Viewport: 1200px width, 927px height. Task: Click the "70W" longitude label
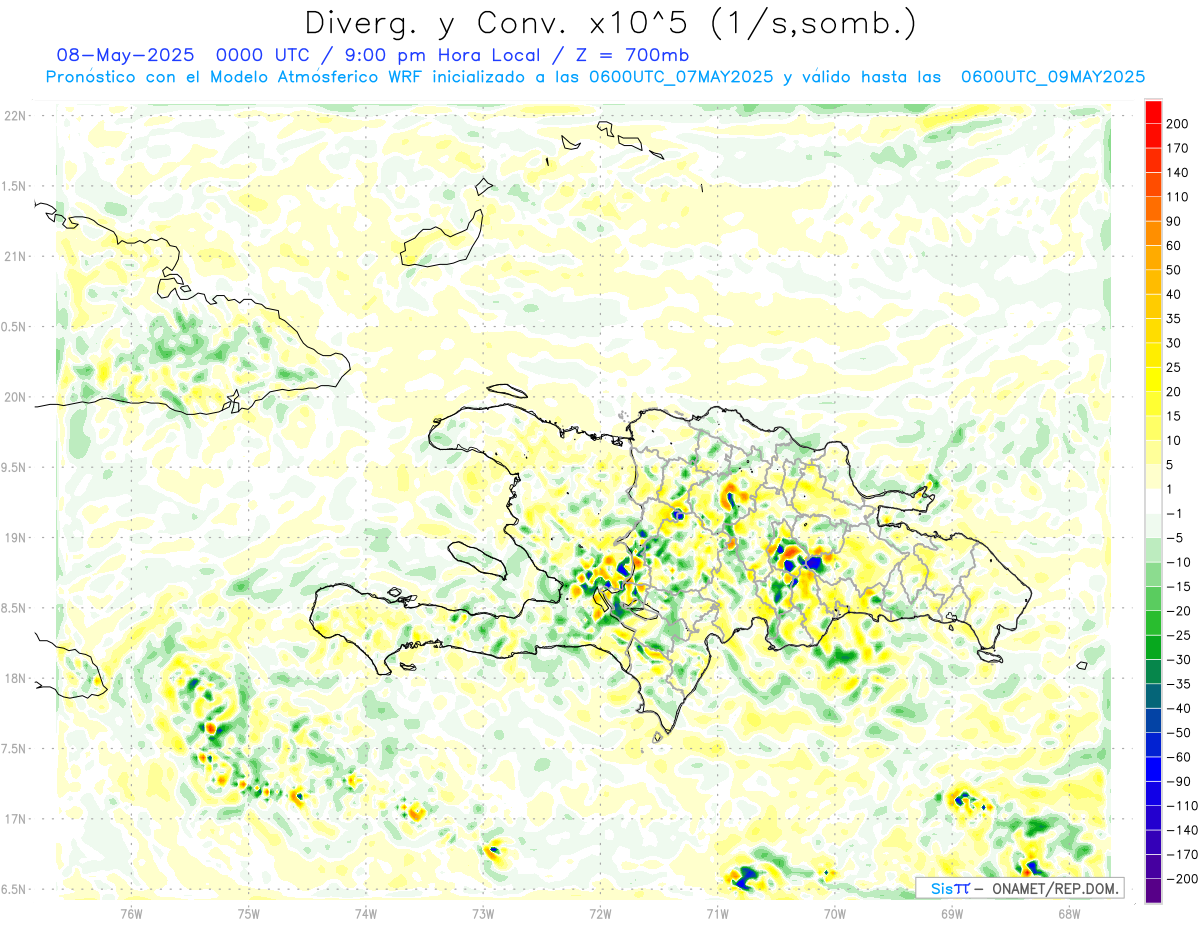[x=835, y=913]
